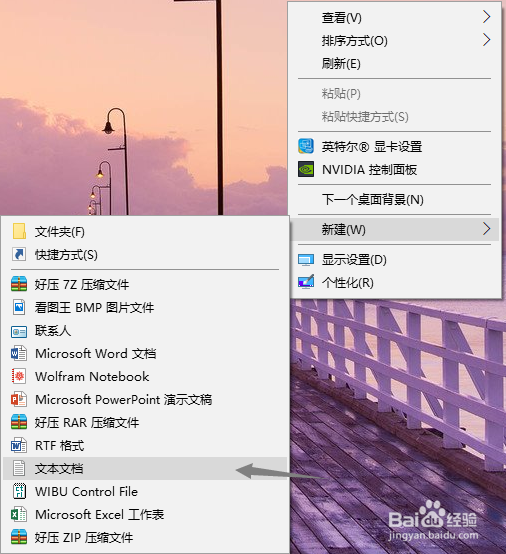Expand the 新建(W) submenu arrow

[487, 229]
